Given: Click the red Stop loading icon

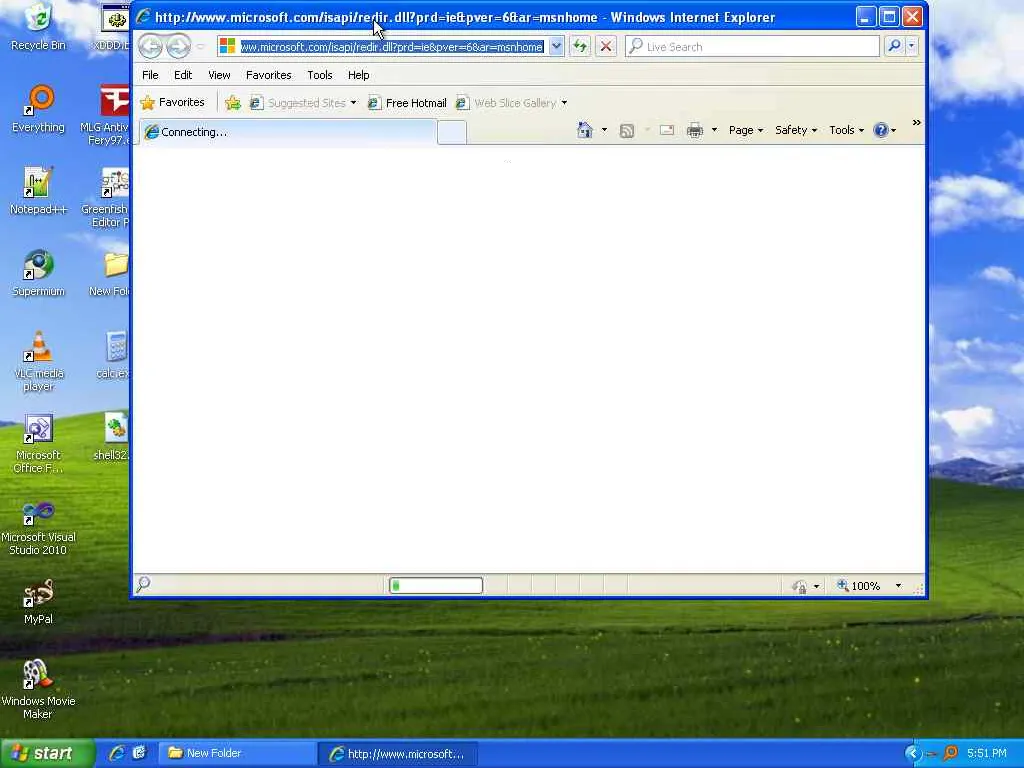Looking at the screenshot, I should (x=606, y=46).
